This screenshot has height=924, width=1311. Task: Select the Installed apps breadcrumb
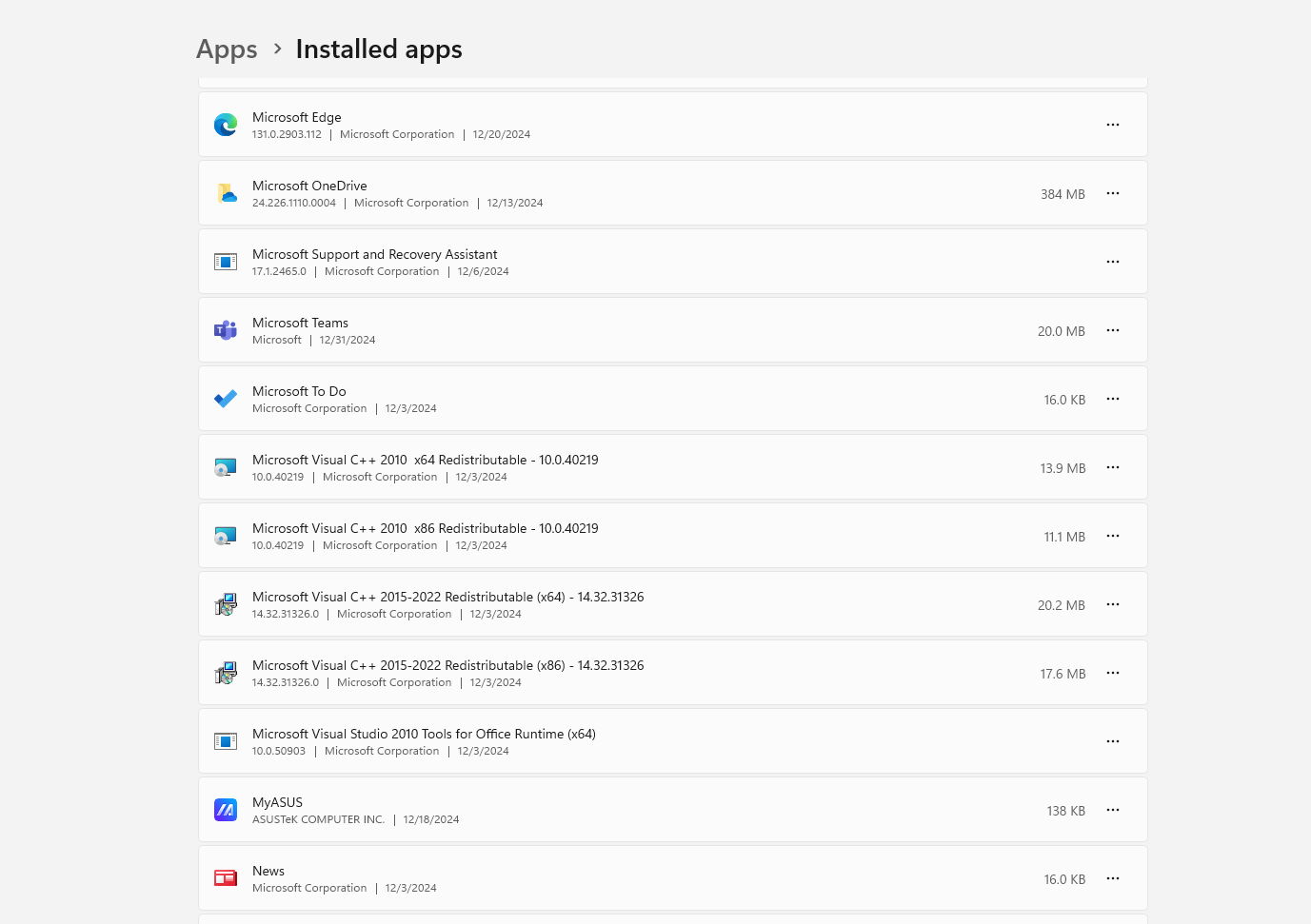(378, 49)
